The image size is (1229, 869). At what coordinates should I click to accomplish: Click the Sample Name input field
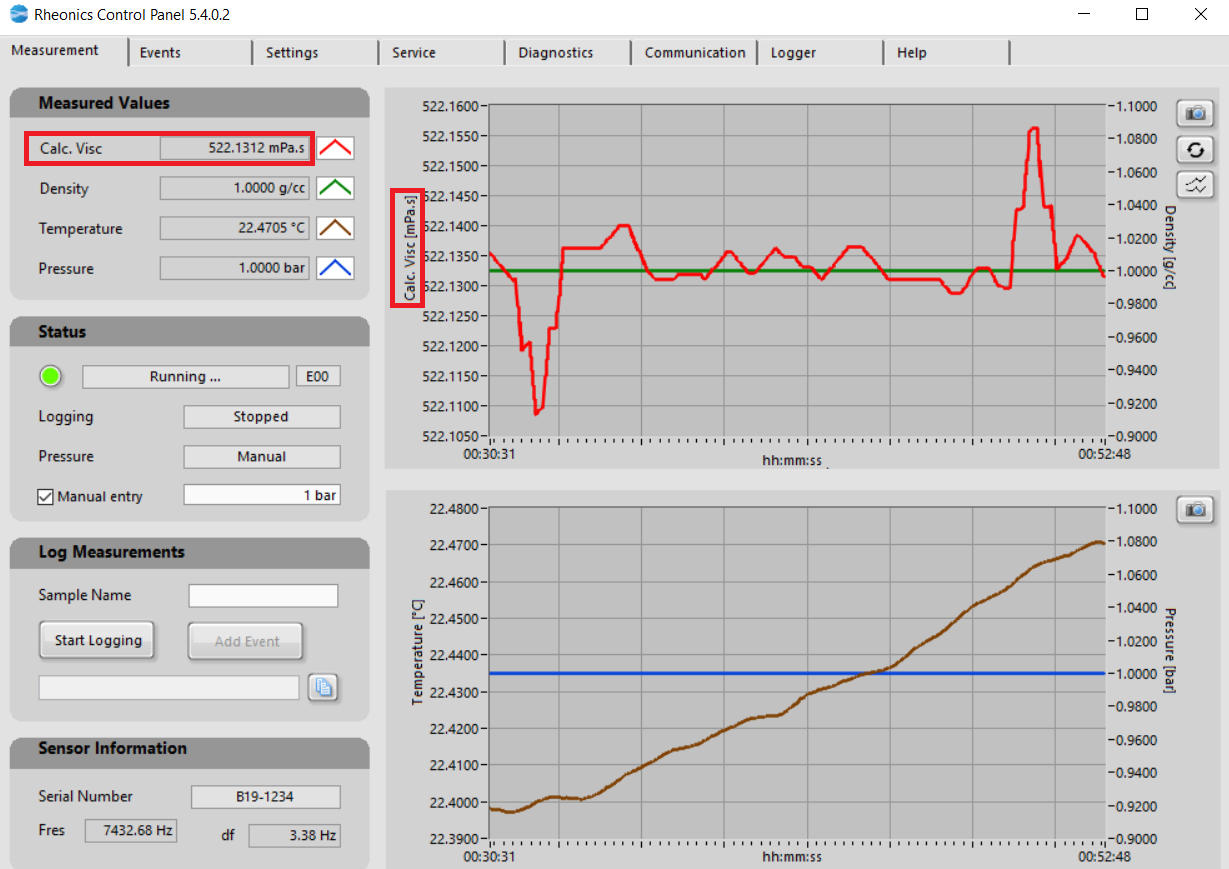click(x=263, y=596)
